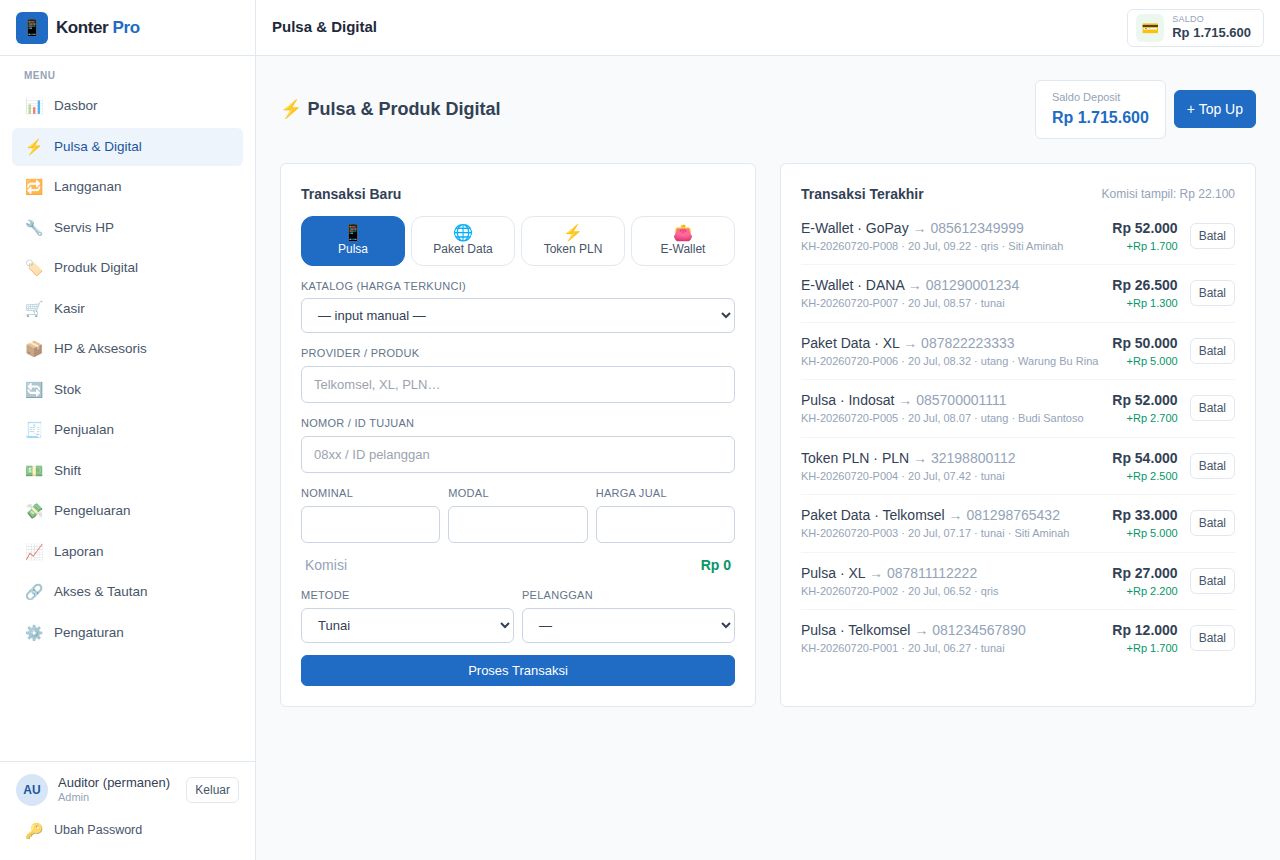Click the Pengaturan gear icon

pos(34,632)
